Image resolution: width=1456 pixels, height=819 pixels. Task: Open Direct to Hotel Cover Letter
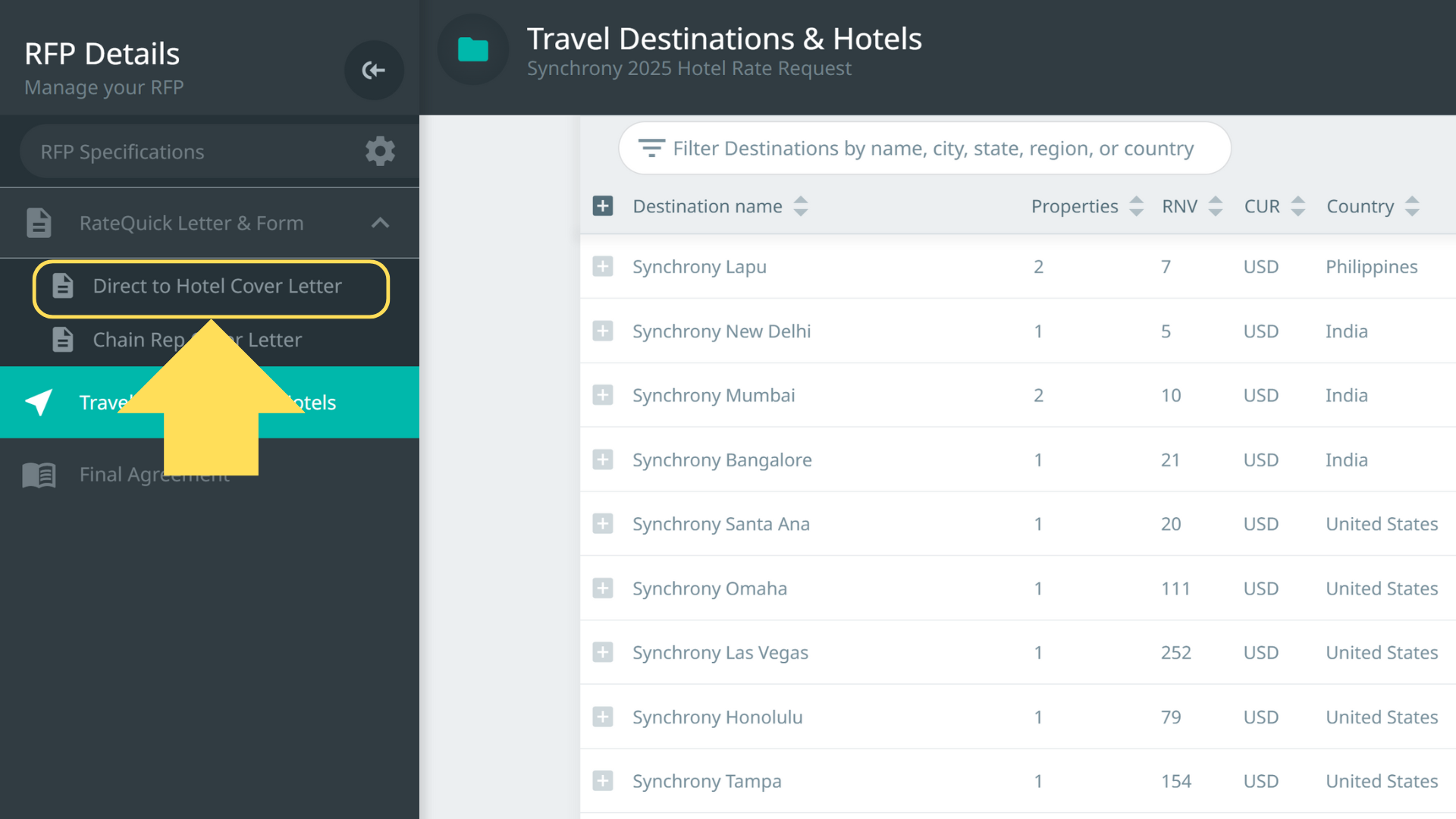(x=217, y=287)
